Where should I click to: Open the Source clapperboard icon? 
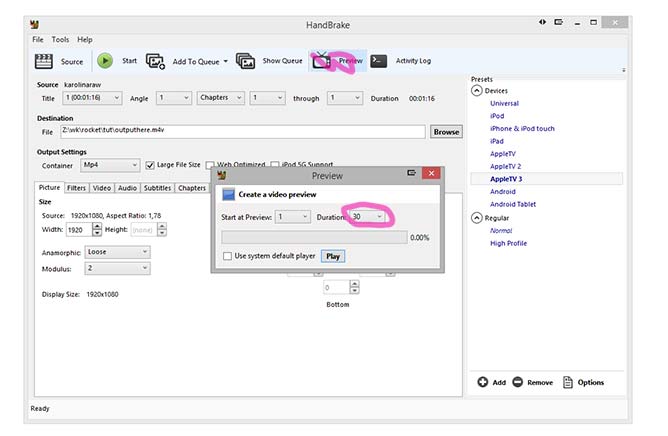click(x=43, y=61)
